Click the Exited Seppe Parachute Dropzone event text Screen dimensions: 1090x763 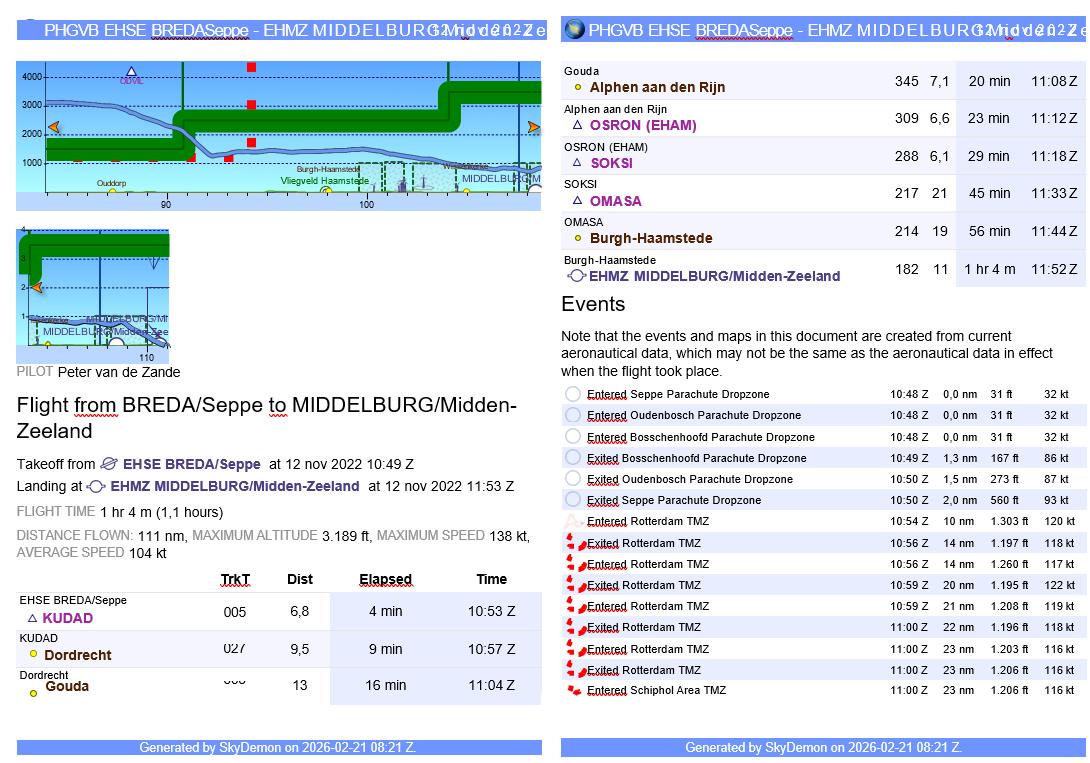pyautogui.click(x=674, y=500)
